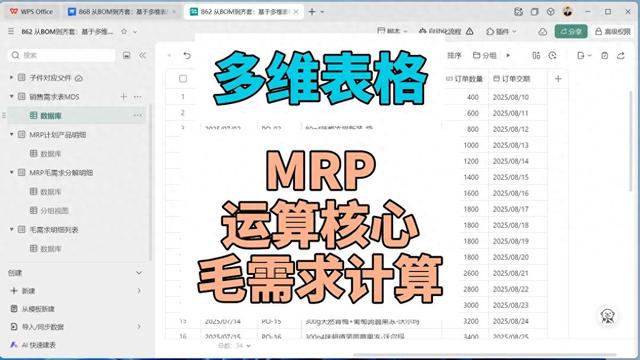
Task: Open more options for the selected 数据库 view
Action: pos(138,116)
